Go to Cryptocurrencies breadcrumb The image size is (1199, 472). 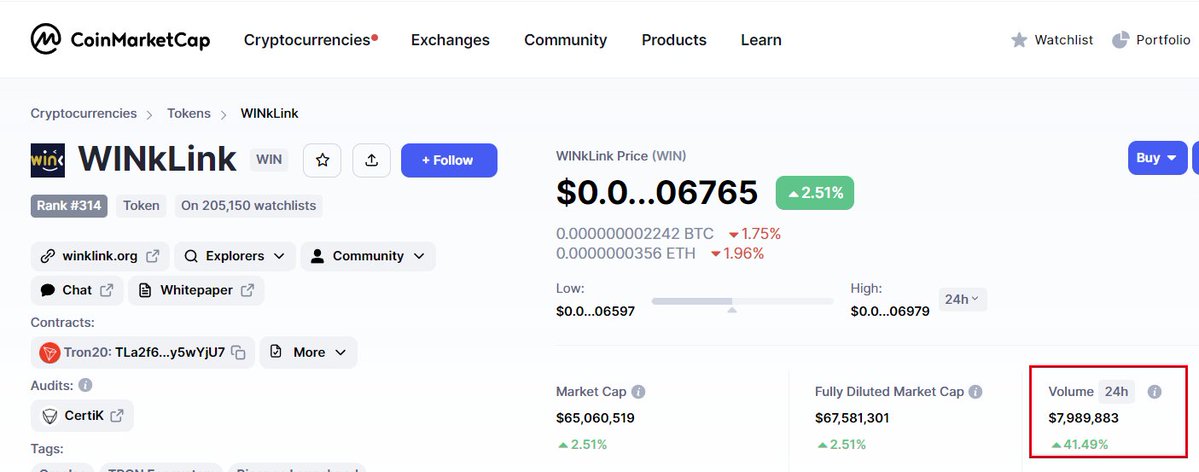(83, 113)
